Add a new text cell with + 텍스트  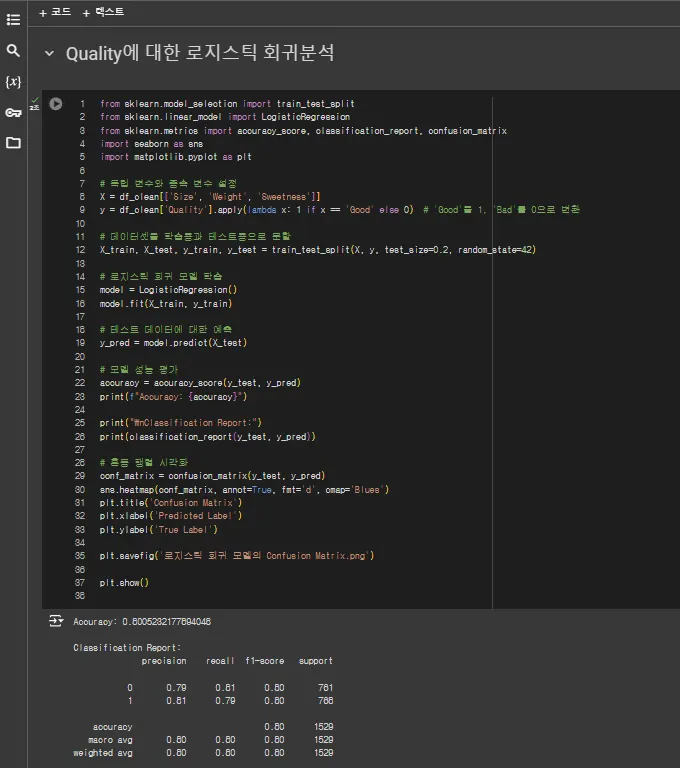coord(104,12)
